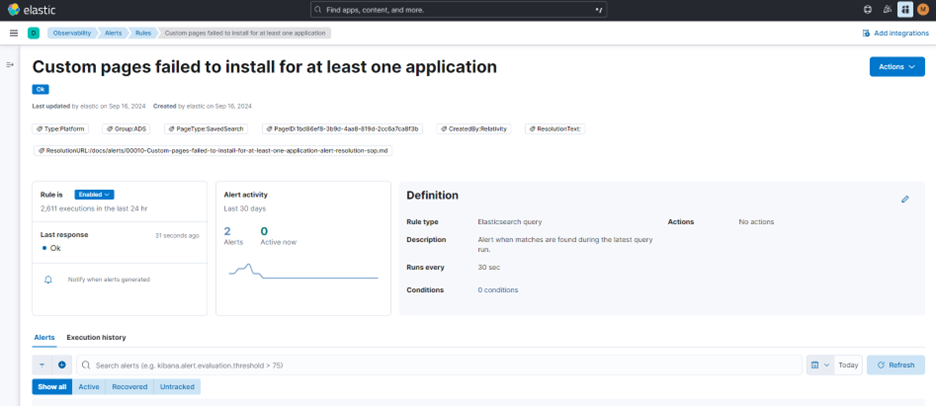Click the Refresh button

895,365
